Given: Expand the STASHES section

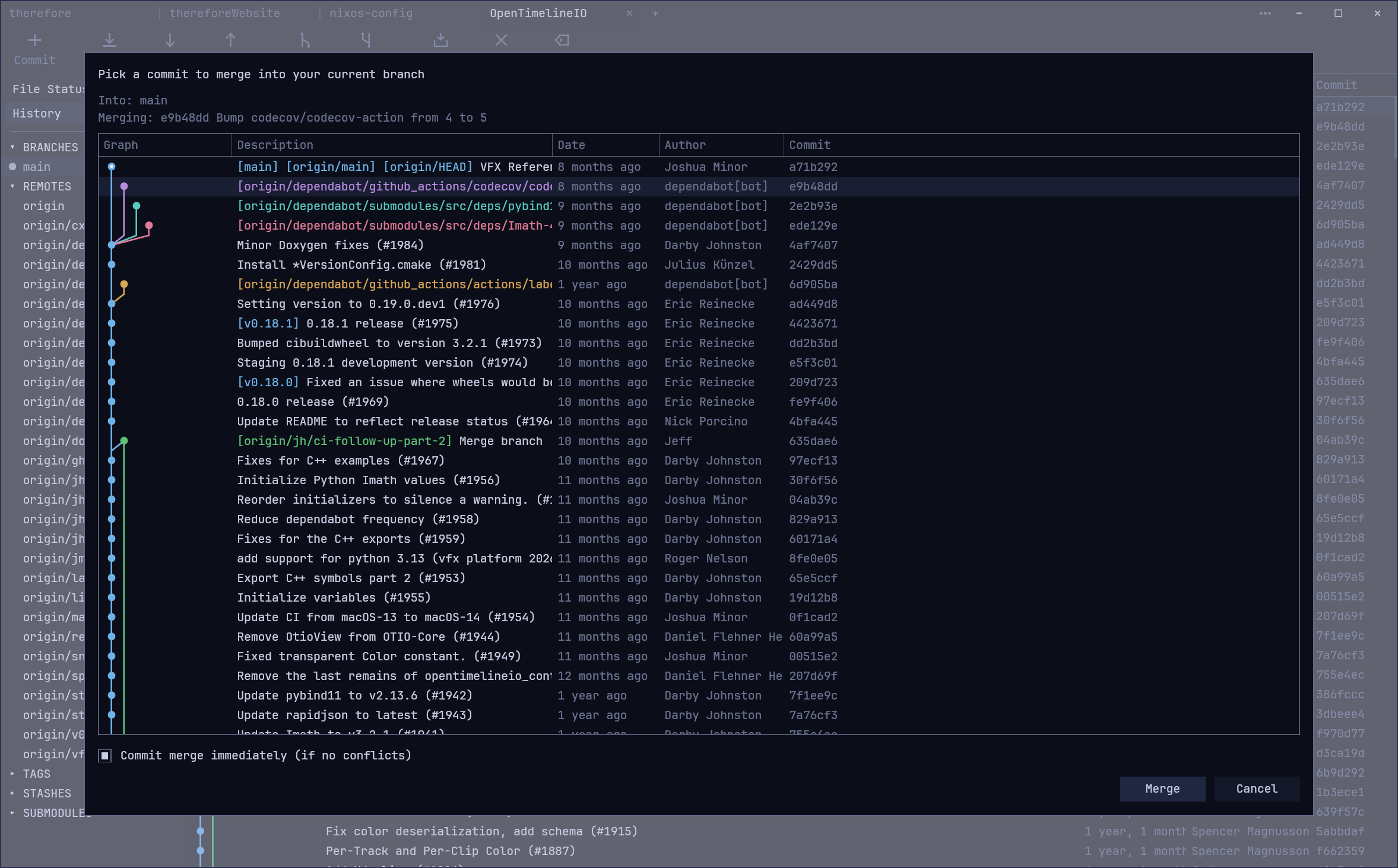Looking at the screenshot, I should [12, 793].
